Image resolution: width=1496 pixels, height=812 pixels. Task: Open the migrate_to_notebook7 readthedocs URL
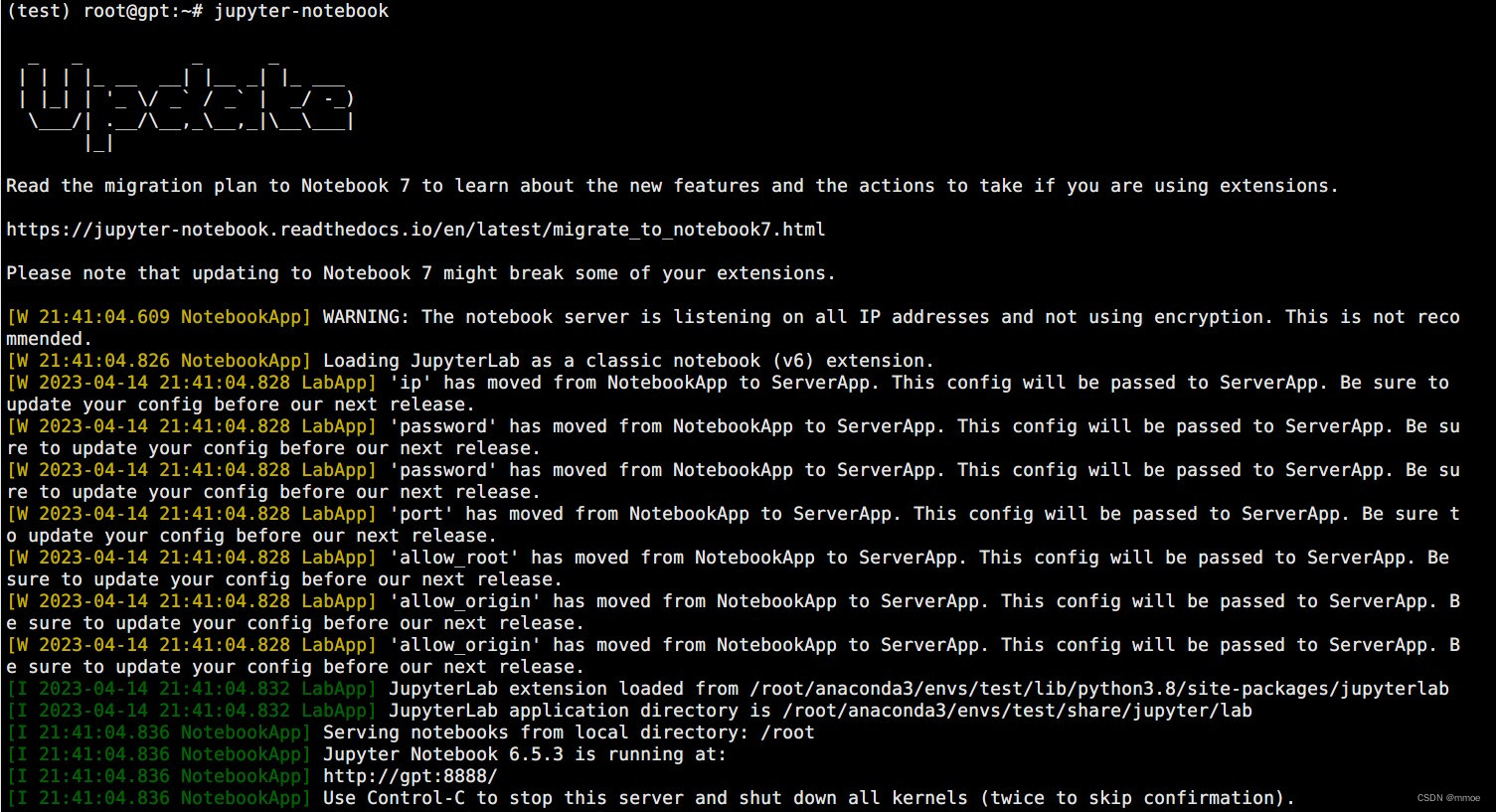[x=416, y=230]
